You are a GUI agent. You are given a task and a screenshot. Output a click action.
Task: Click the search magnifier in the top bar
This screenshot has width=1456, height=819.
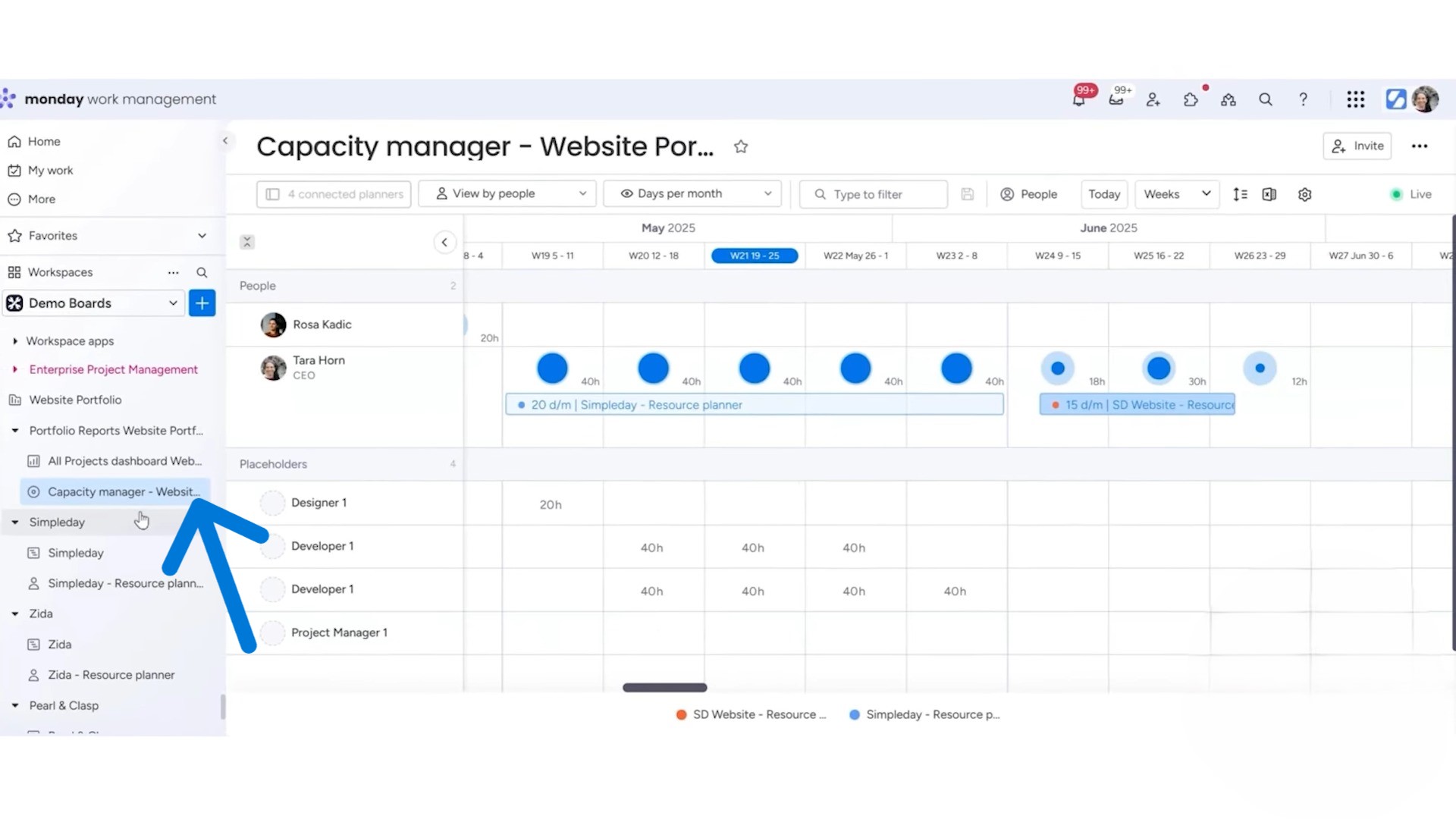[1266, 99]
